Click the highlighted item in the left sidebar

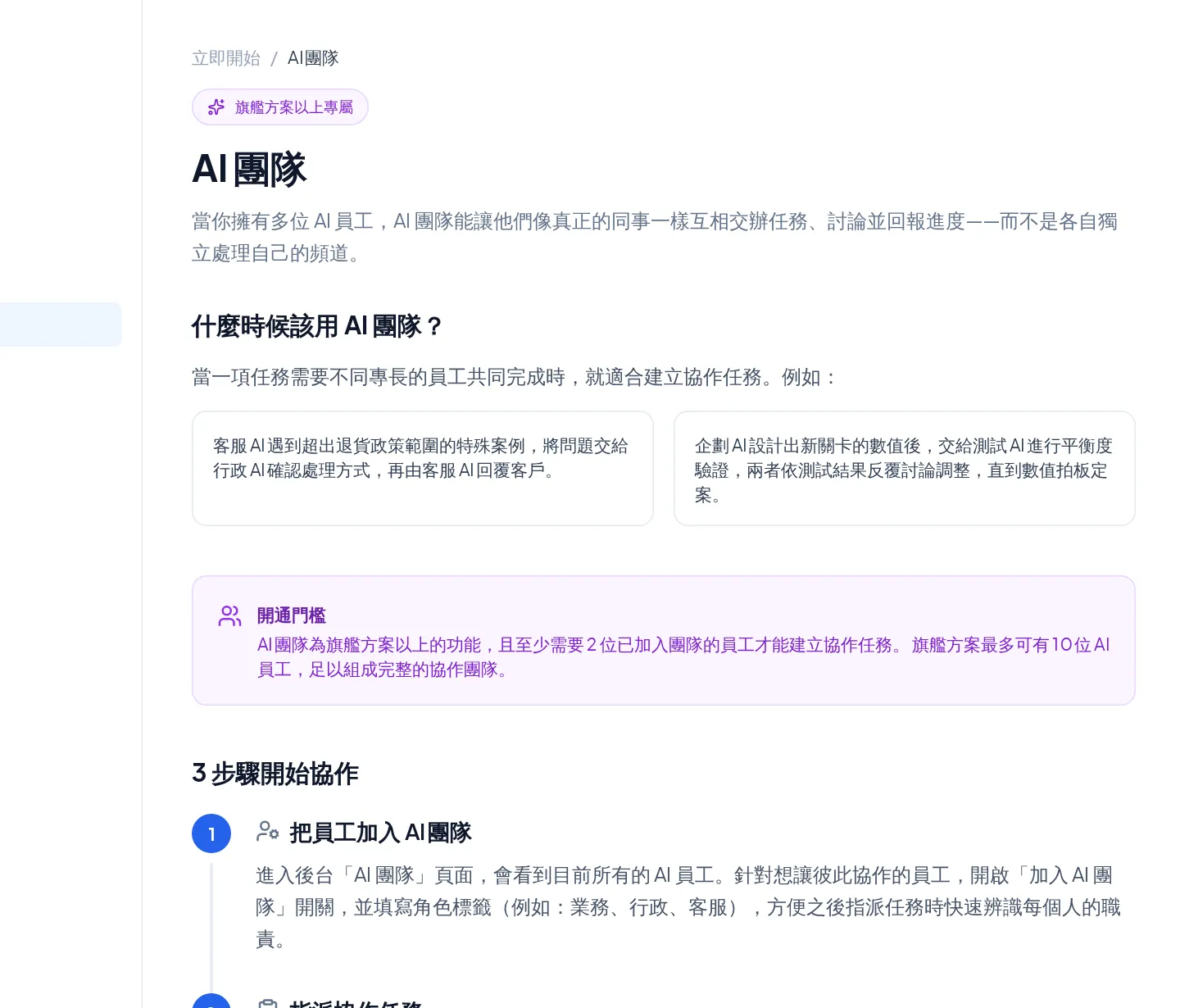[61, 325]
